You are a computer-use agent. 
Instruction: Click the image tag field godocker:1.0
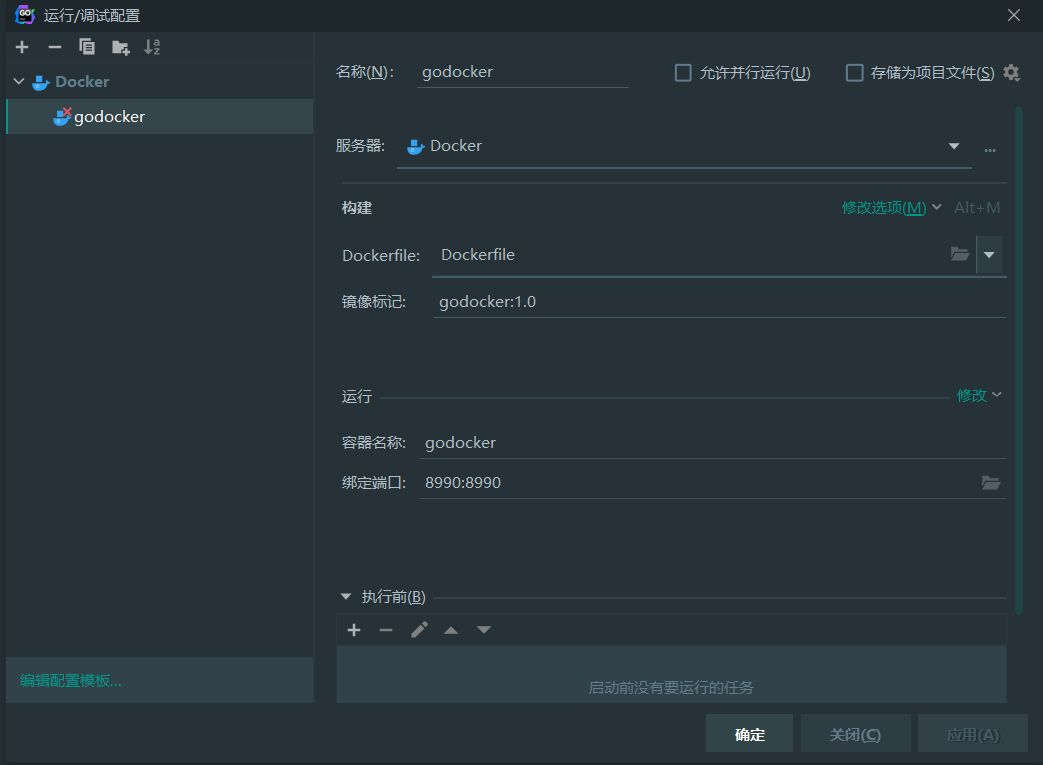[x=719, y=302]
